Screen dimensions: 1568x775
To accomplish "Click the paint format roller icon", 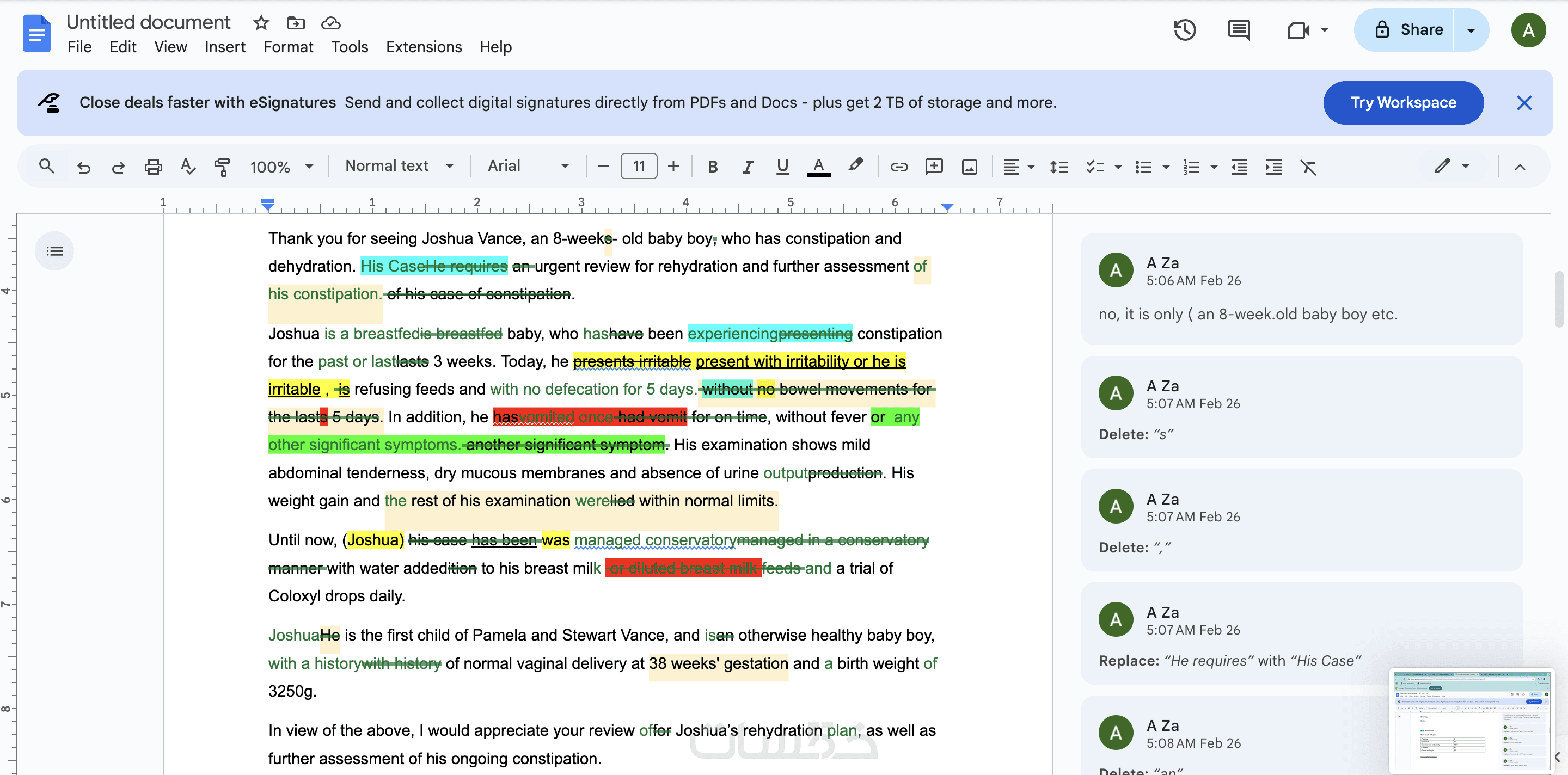I will [222, 167].
